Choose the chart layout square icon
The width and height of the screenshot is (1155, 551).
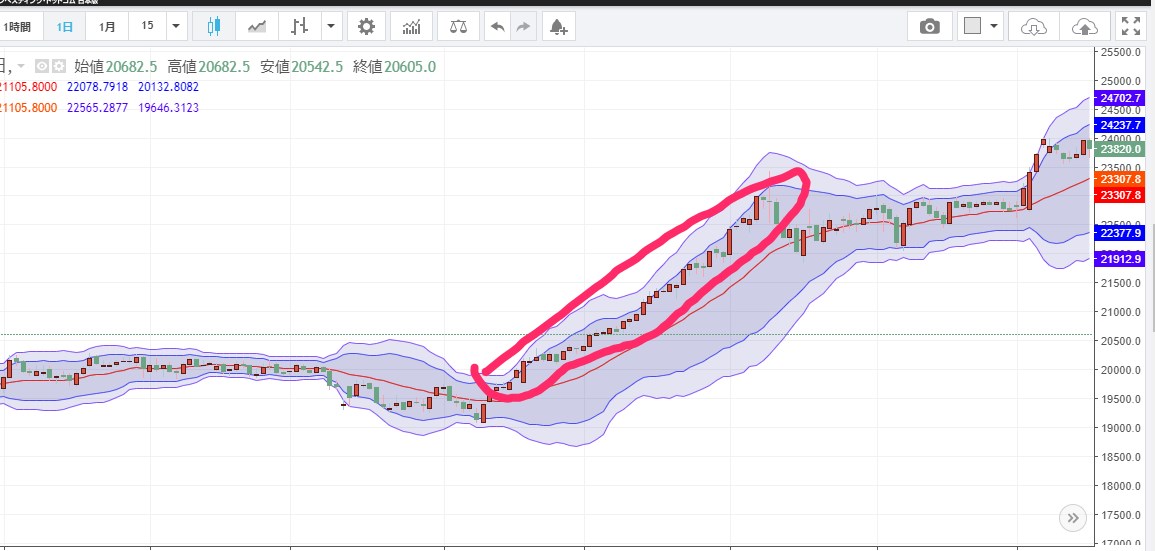point(972,27)
